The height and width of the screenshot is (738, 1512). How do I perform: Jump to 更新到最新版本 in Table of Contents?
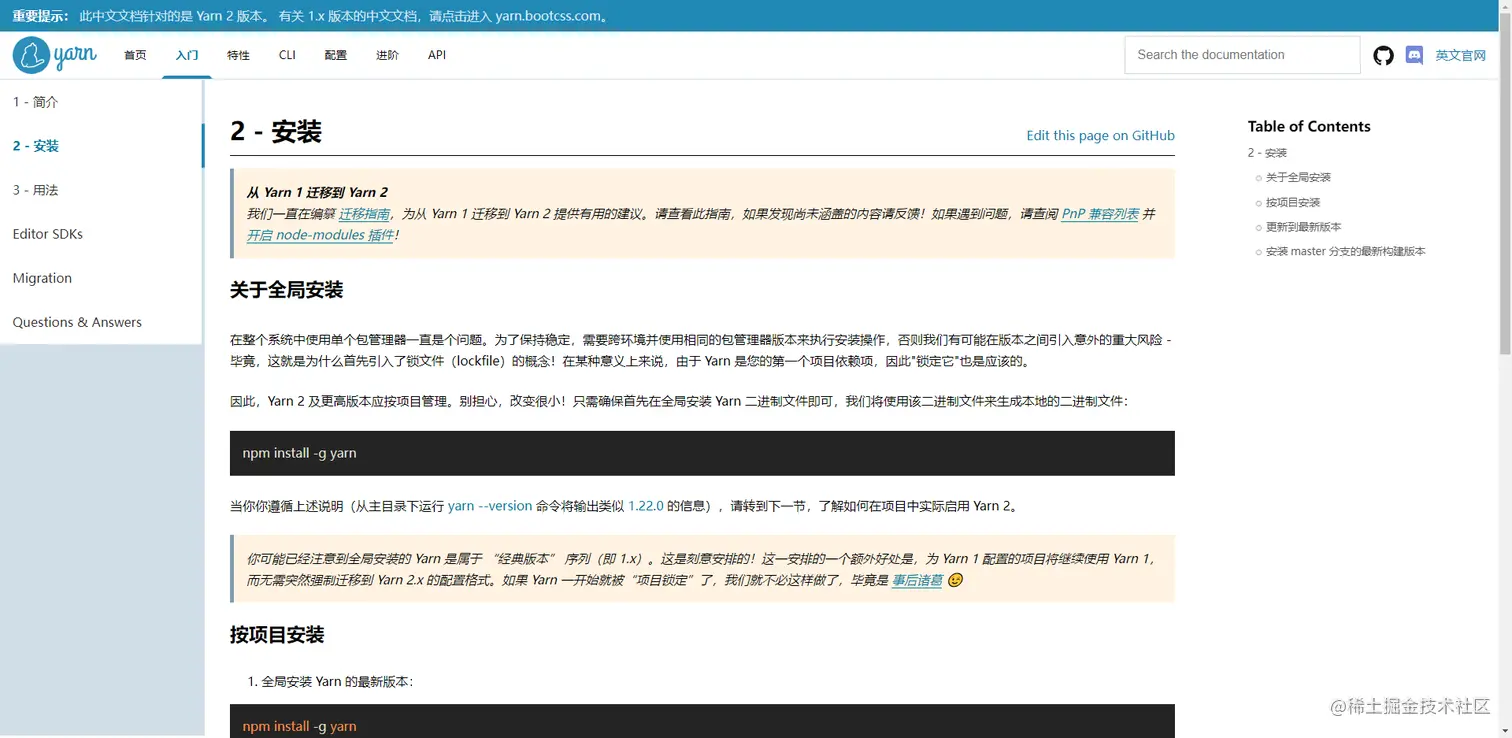click(x=1303, y=227)
